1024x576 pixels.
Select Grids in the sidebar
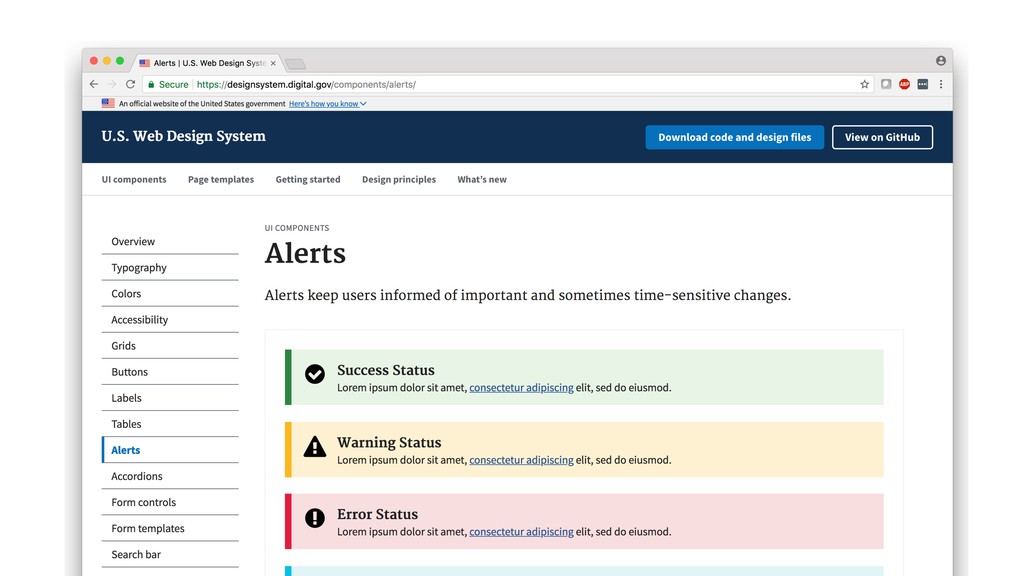click(170, 346)
